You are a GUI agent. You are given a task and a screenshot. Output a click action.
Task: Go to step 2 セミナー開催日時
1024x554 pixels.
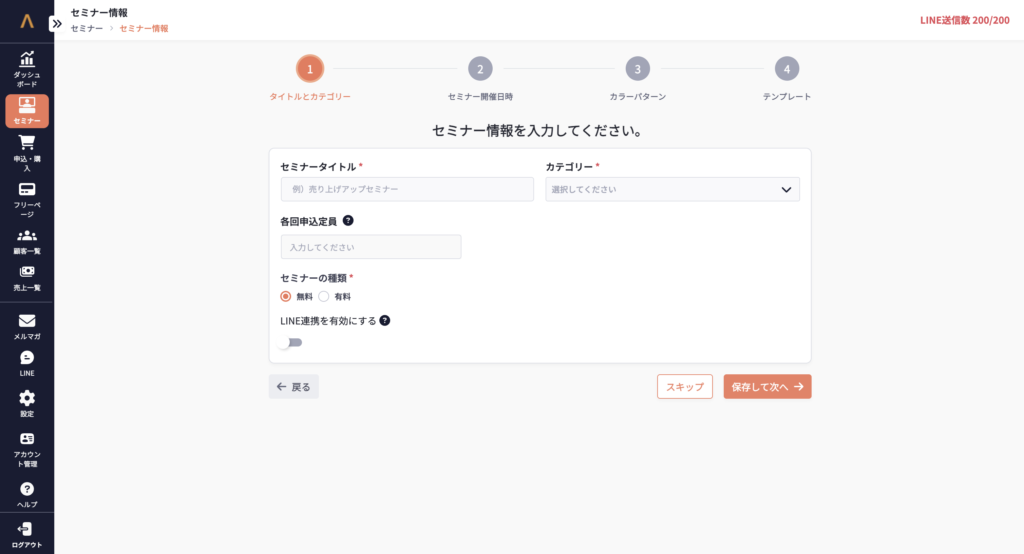[x=480, y=69]
